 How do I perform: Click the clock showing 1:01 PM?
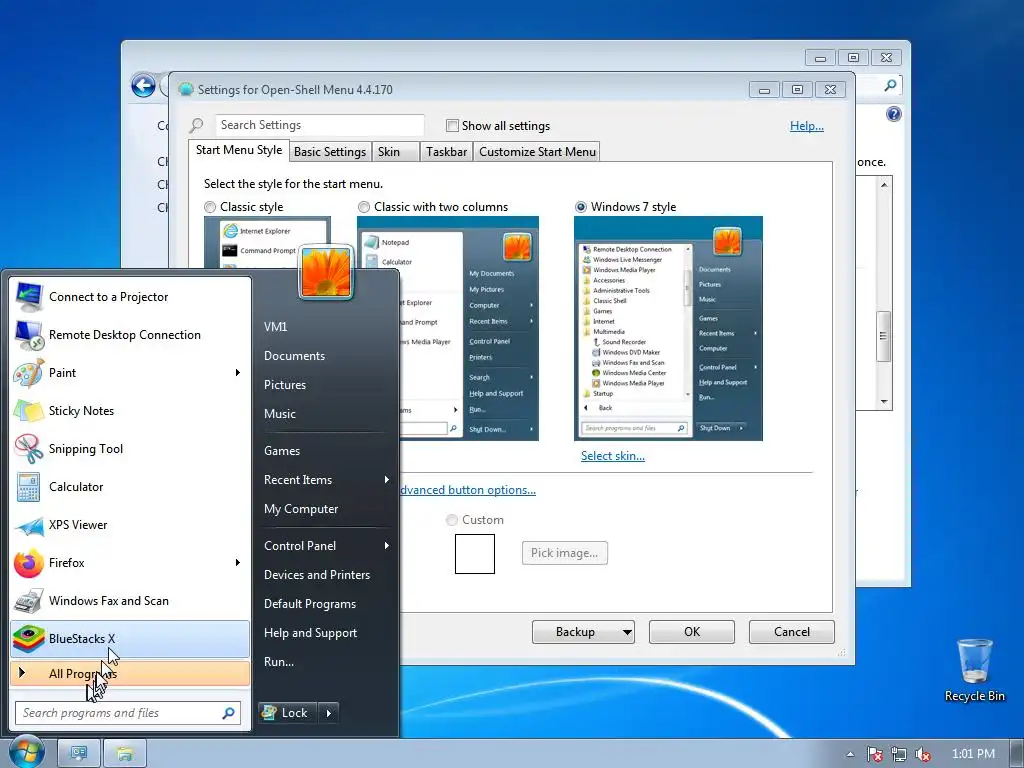tap(973, 754)
